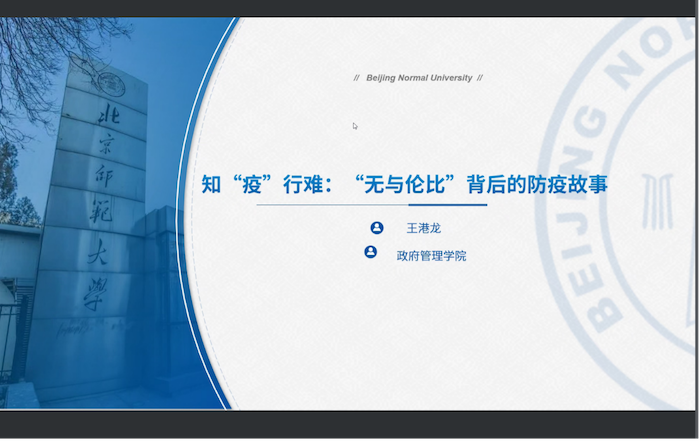This screenshot has height=441, width=700.
Task: Select the department text 政府管理学院
Action: pyautogui.click(x=431, y=255)
